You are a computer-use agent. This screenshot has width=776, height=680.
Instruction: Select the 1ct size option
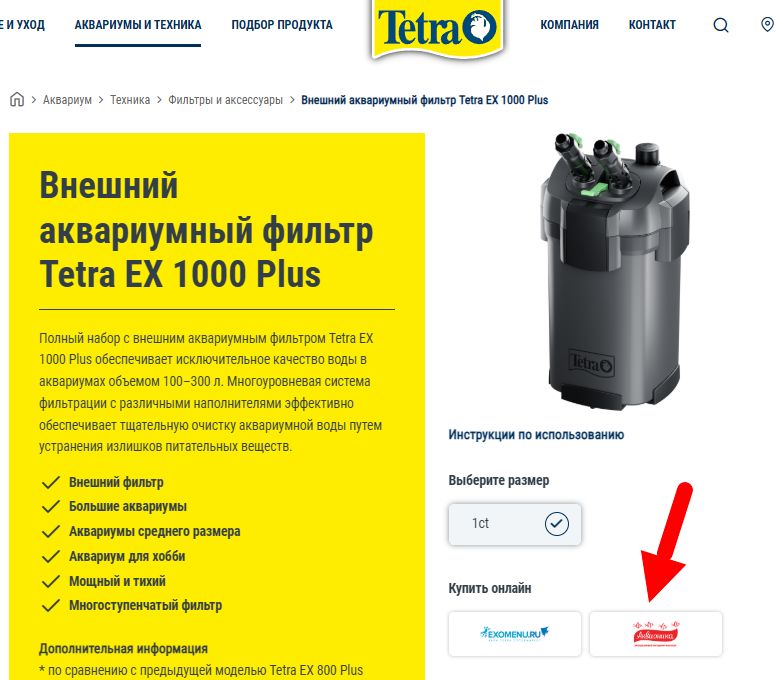tap(515, 524)
